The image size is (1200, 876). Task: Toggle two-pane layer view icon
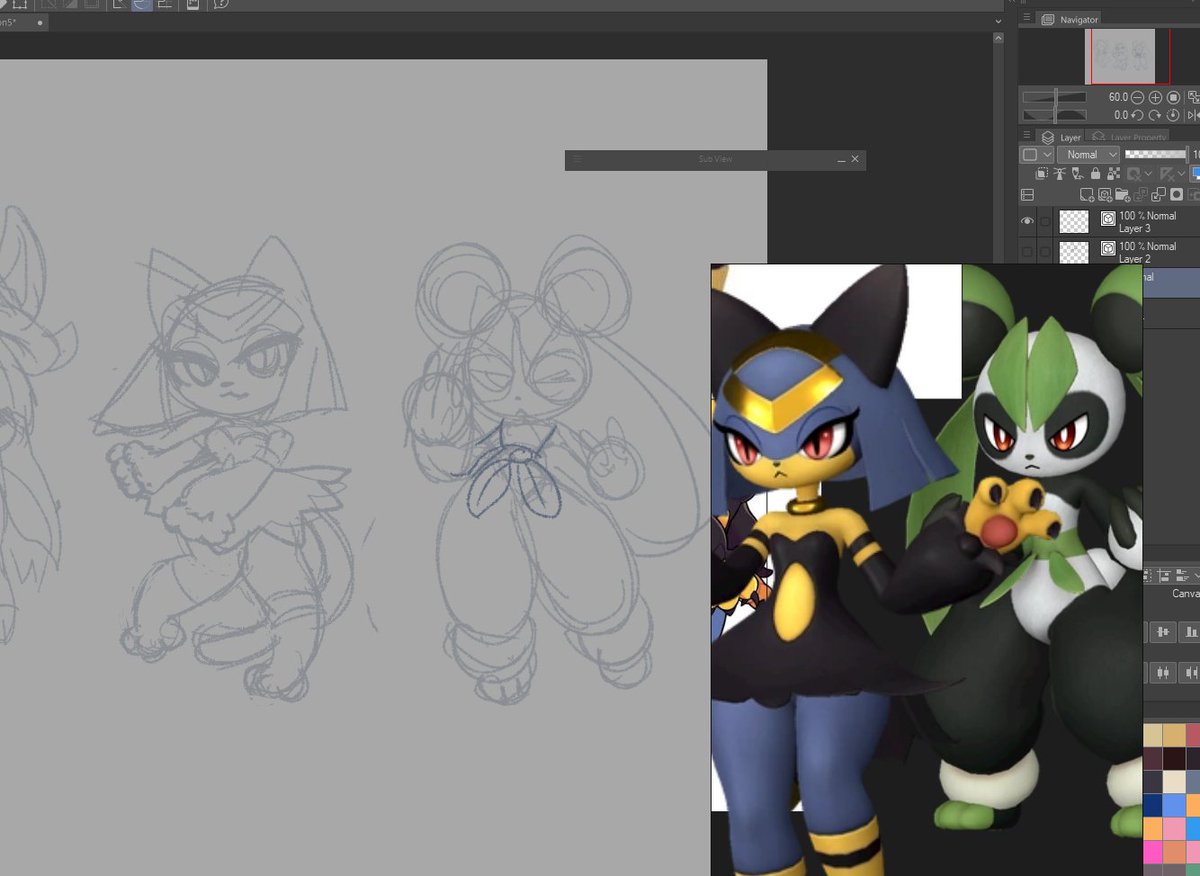pyautogui.click(x=1027, y=195)
